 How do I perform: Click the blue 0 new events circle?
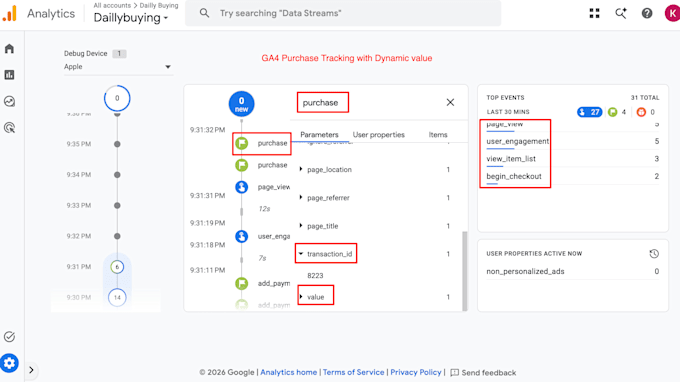click(x=242, y=104)
